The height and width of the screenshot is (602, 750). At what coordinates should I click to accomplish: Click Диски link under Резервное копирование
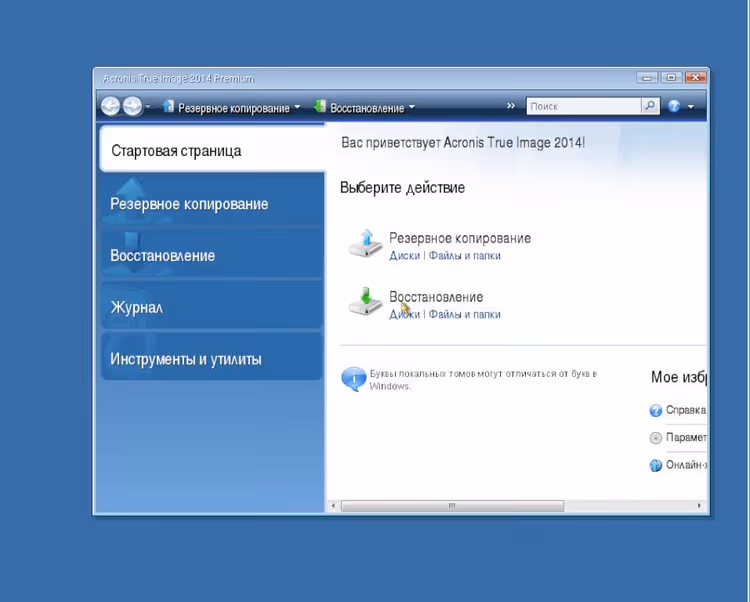pyautogui.click(x=404, y=256)
